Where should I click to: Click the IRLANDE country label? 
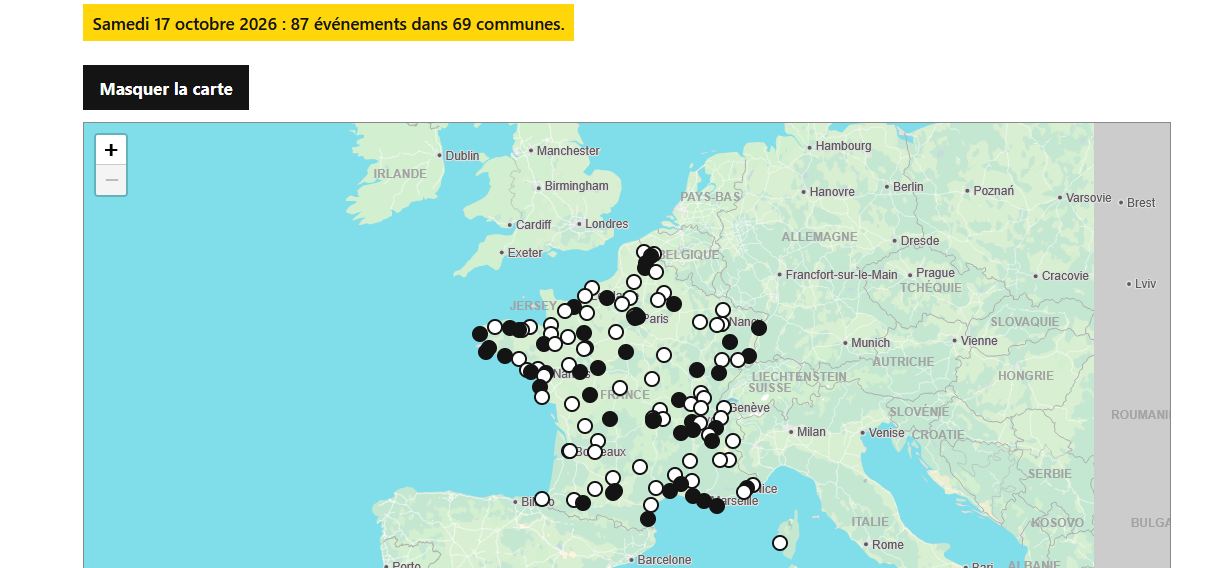[400, 174]
